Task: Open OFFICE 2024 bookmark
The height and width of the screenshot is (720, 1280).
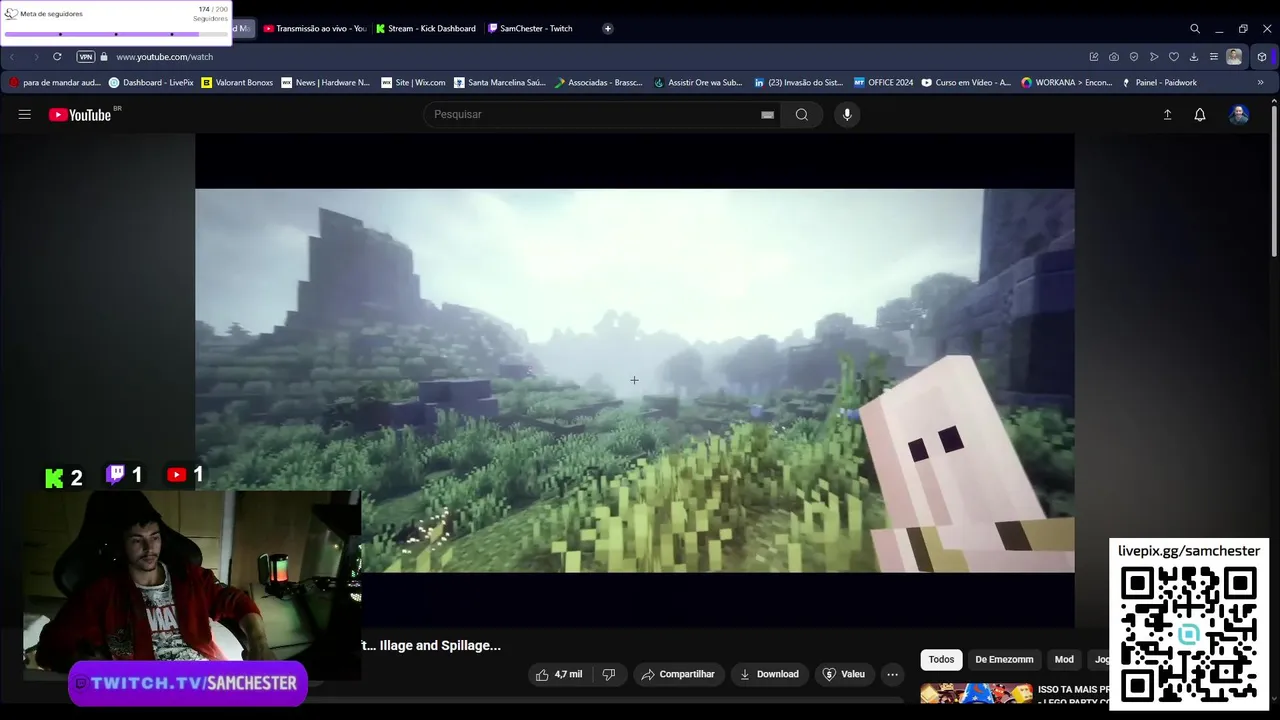Action: point(884,83)
